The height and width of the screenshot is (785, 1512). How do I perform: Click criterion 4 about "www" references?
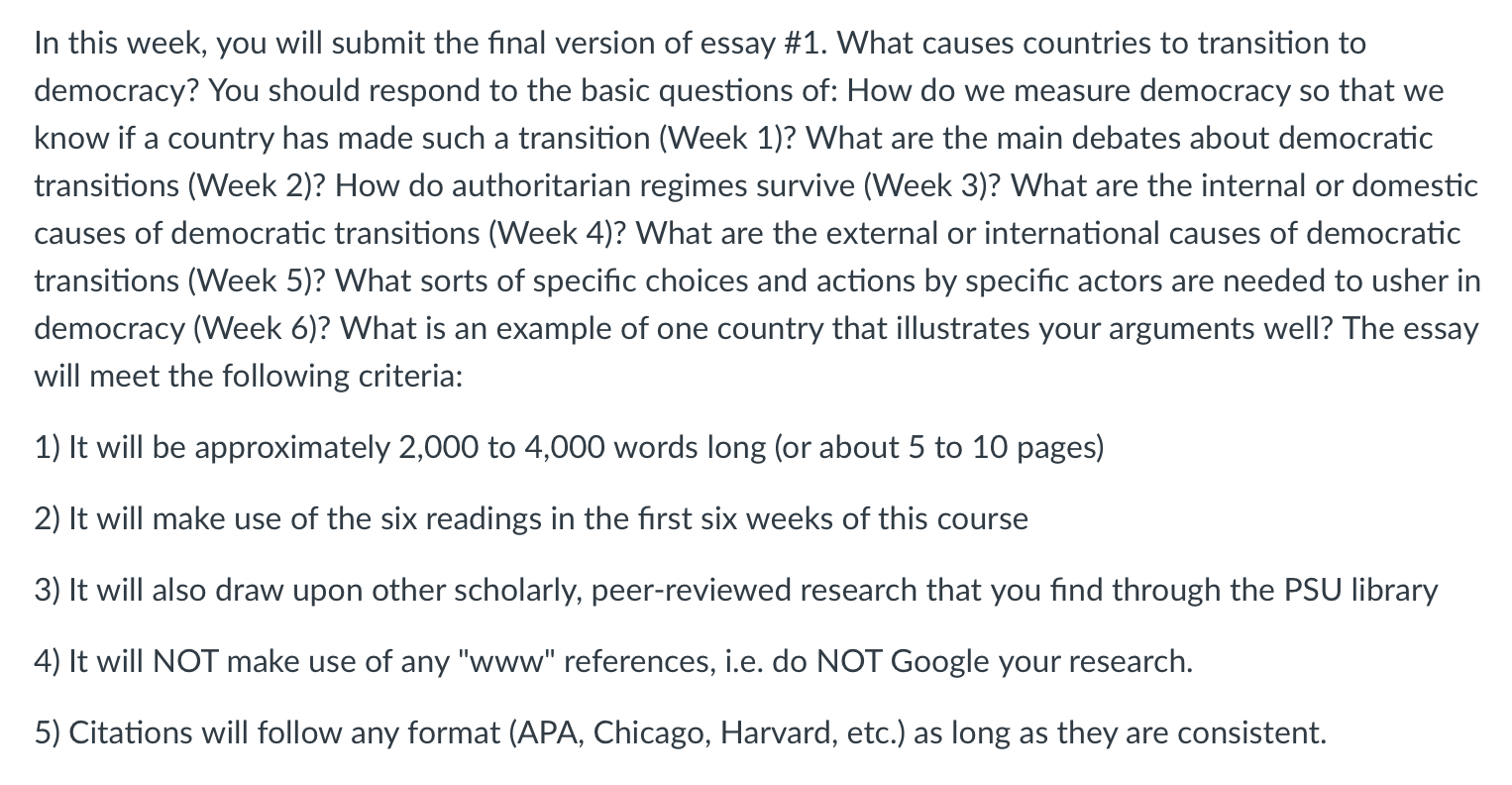613,662
